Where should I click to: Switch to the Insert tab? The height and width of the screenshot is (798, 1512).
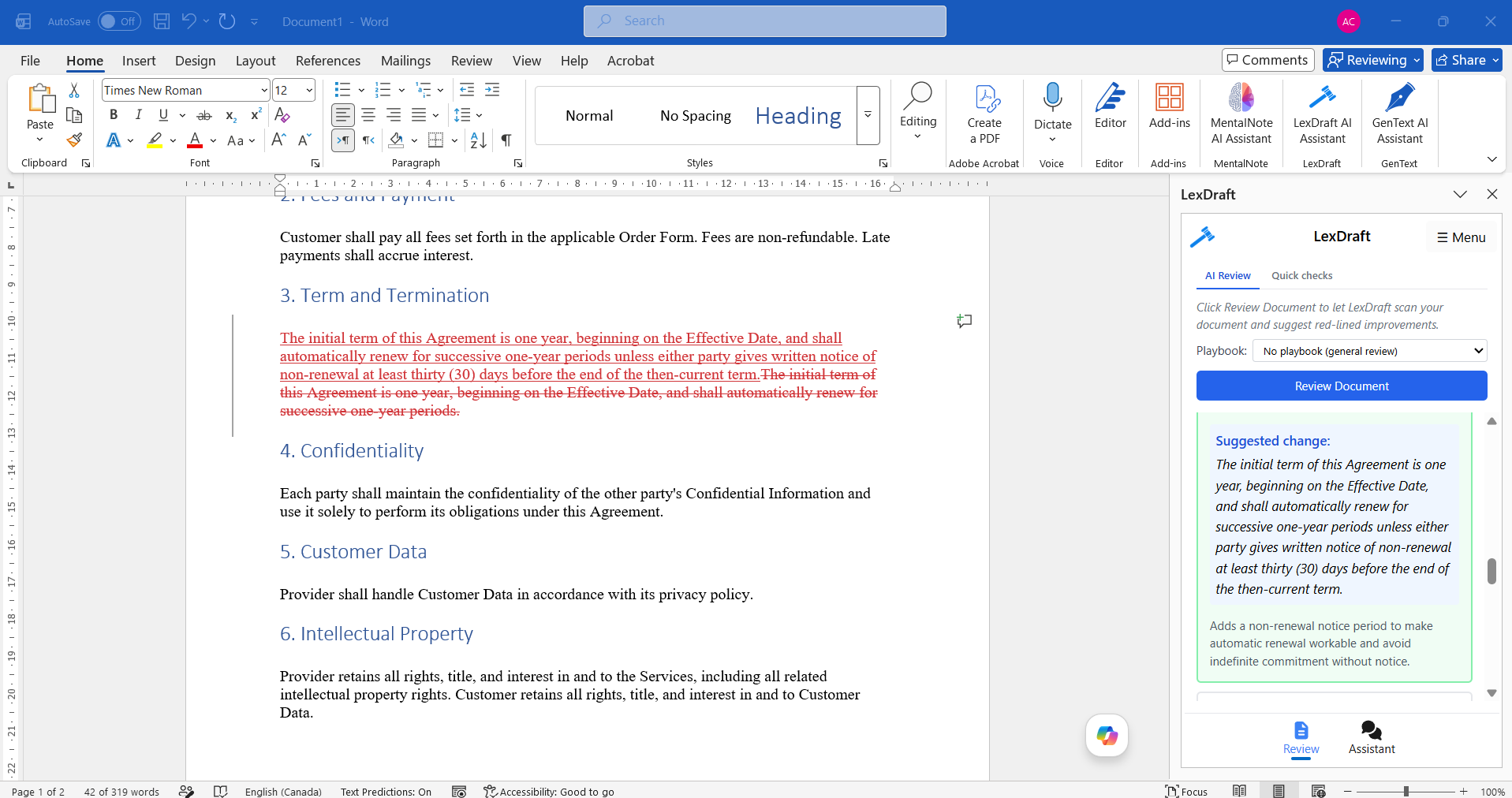[139, 61]
